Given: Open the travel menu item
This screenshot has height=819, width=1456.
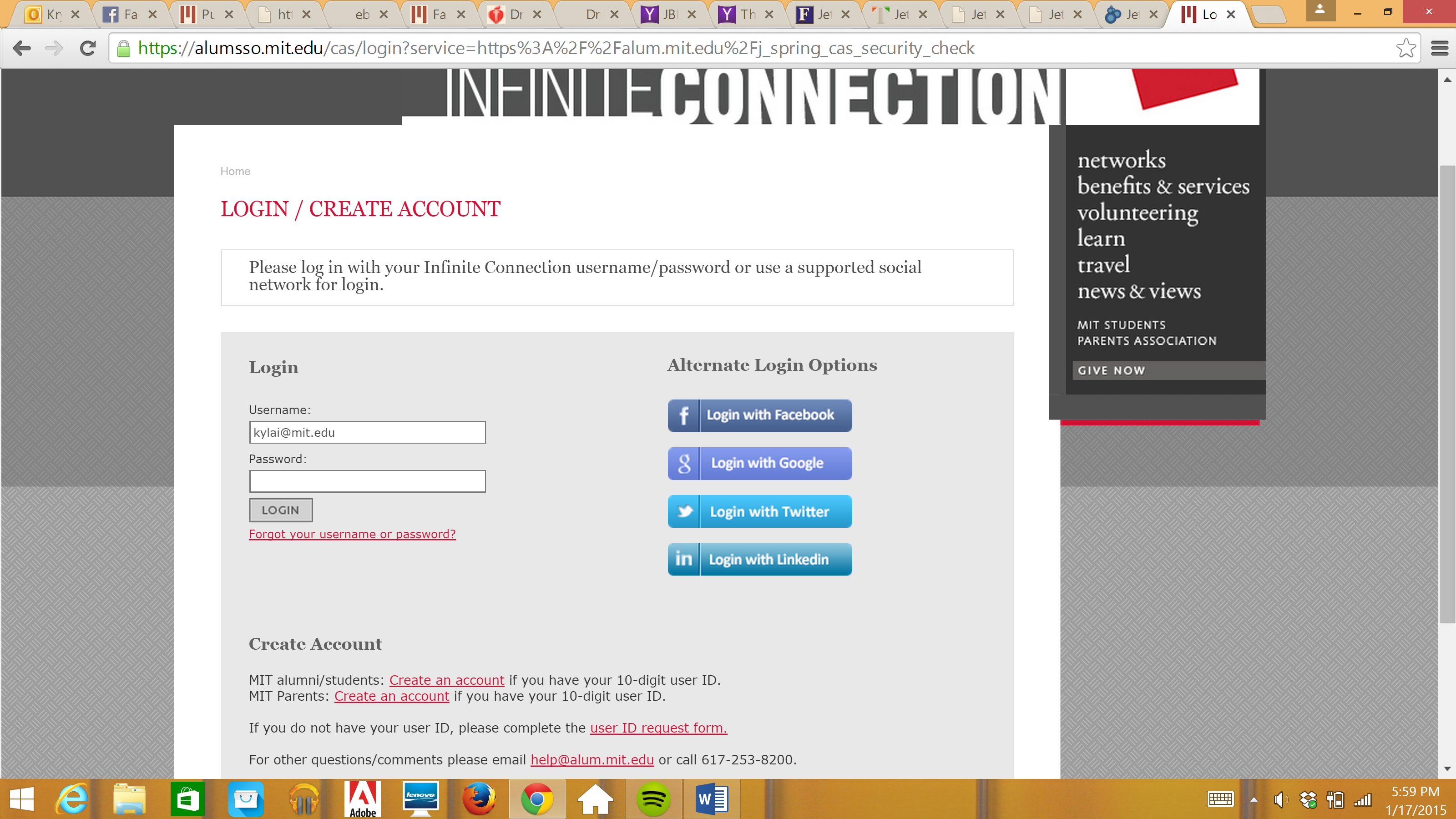Looking at the screenshot, I should click(x=1103, y=264).
